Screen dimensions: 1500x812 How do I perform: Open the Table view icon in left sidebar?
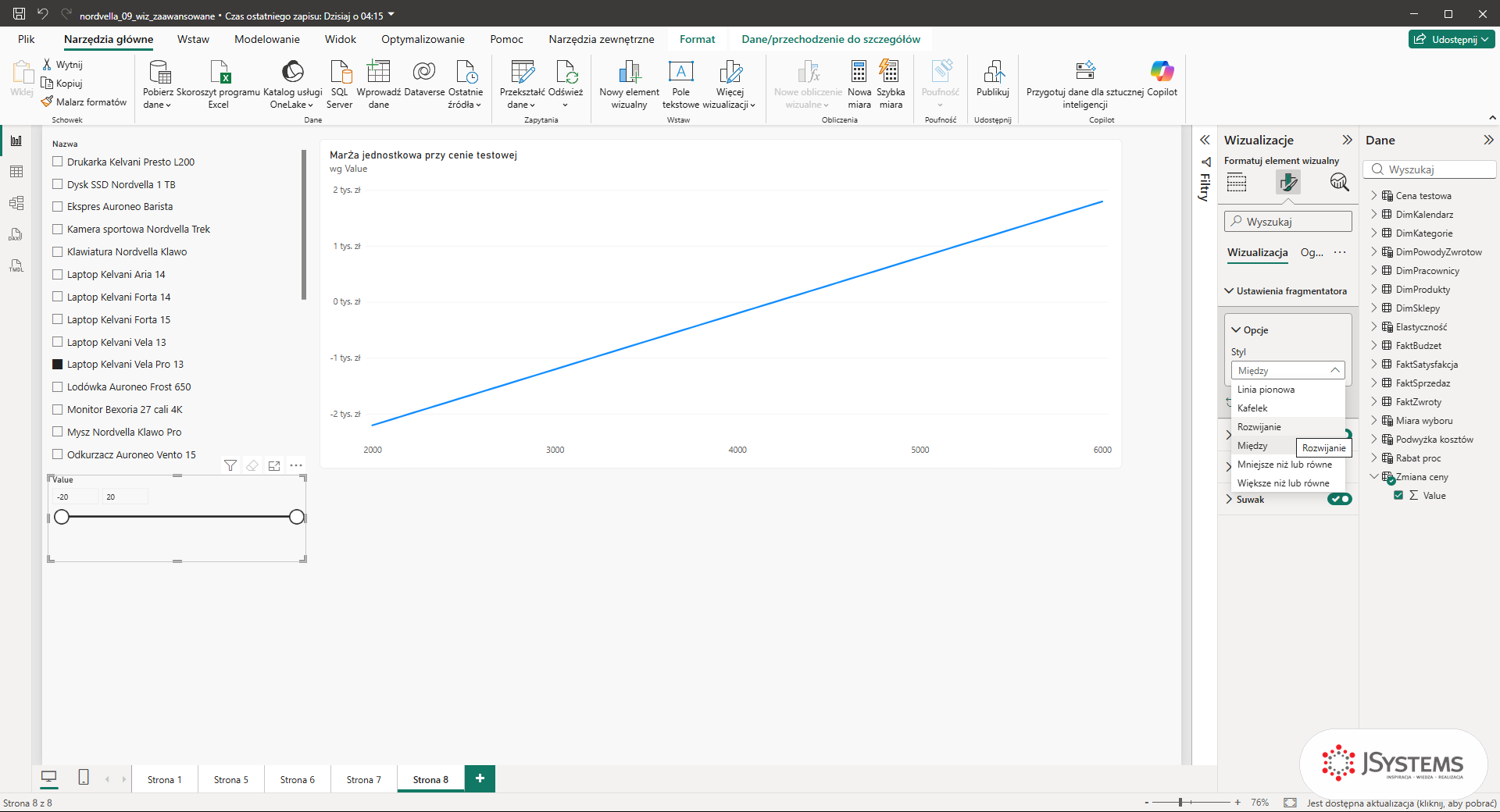[16, 172]
